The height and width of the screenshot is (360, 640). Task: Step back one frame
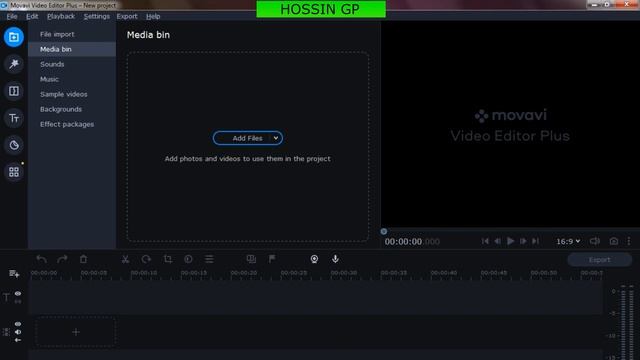498,241
